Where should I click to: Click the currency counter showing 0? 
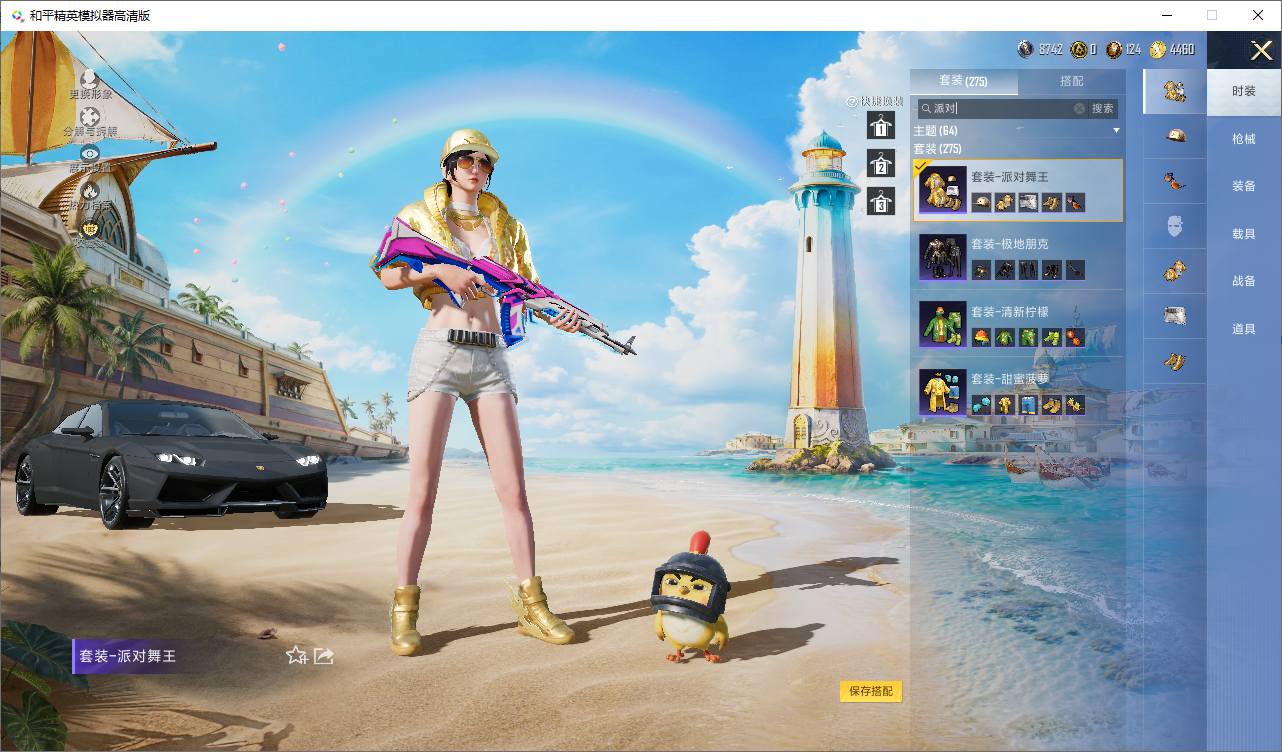click(1084, 49)
